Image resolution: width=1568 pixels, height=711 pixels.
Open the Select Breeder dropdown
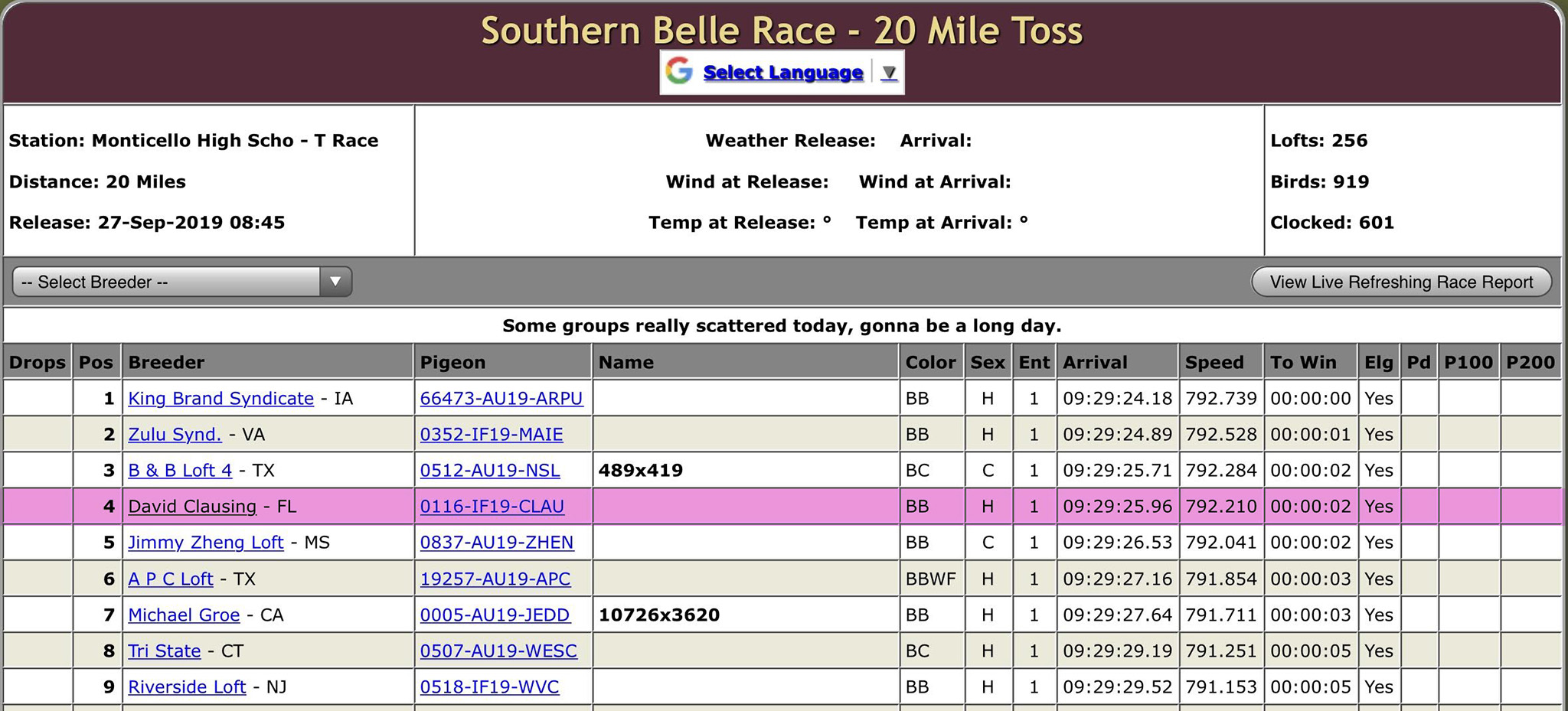(168, 282)
